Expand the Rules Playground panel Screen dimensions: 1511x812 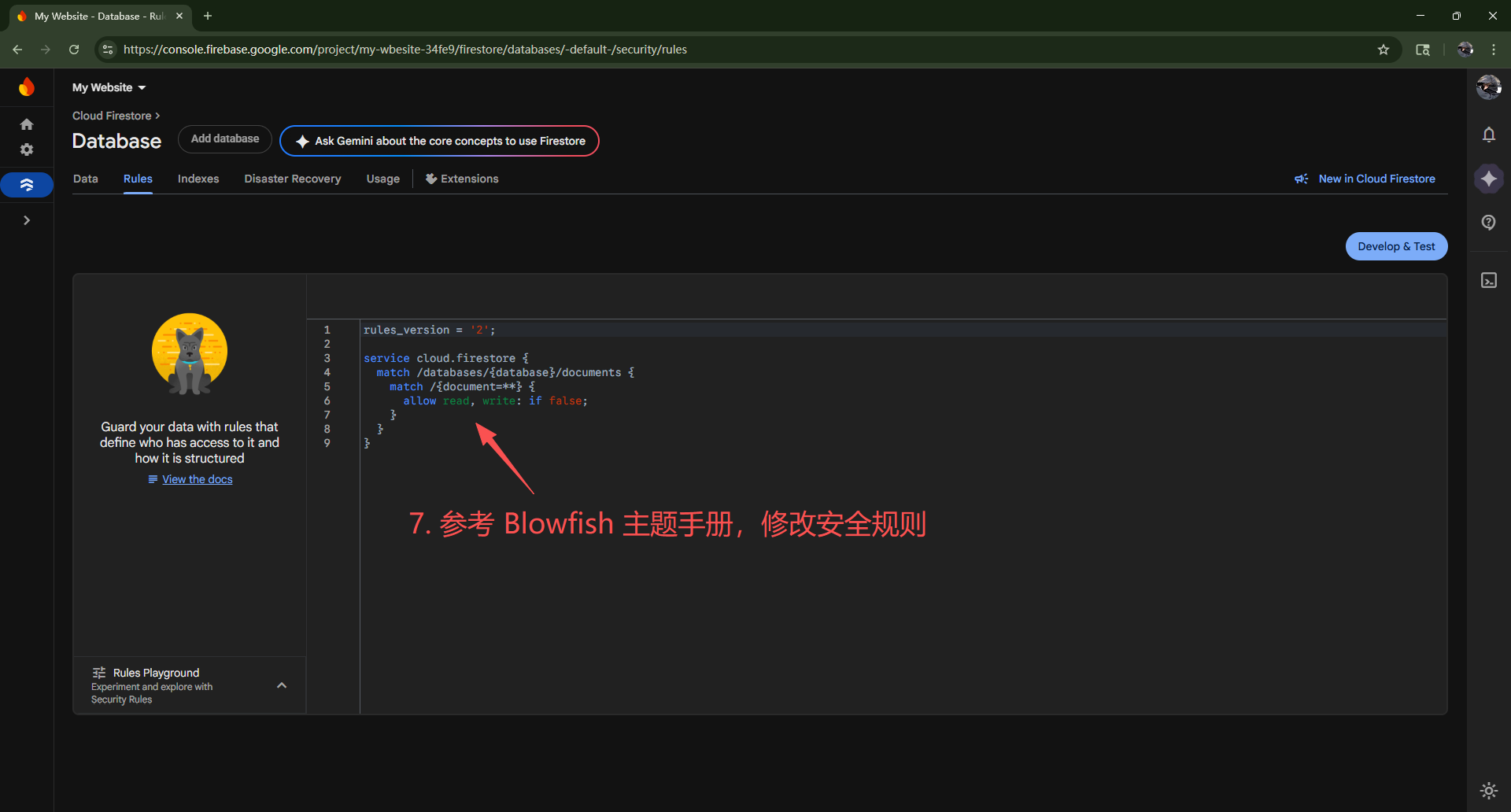coord(282,685)
